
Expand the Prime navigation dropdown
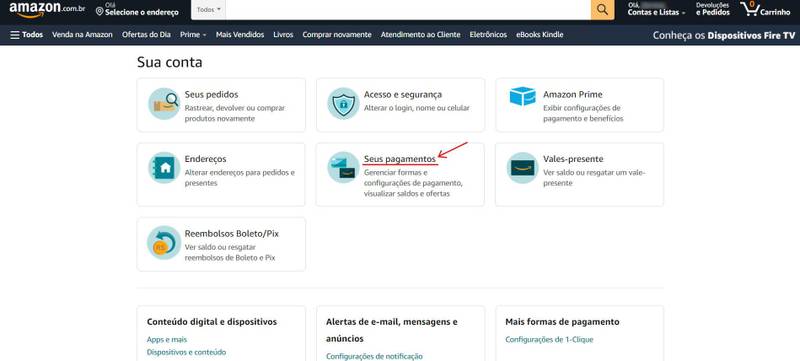(x=193, y=35)
